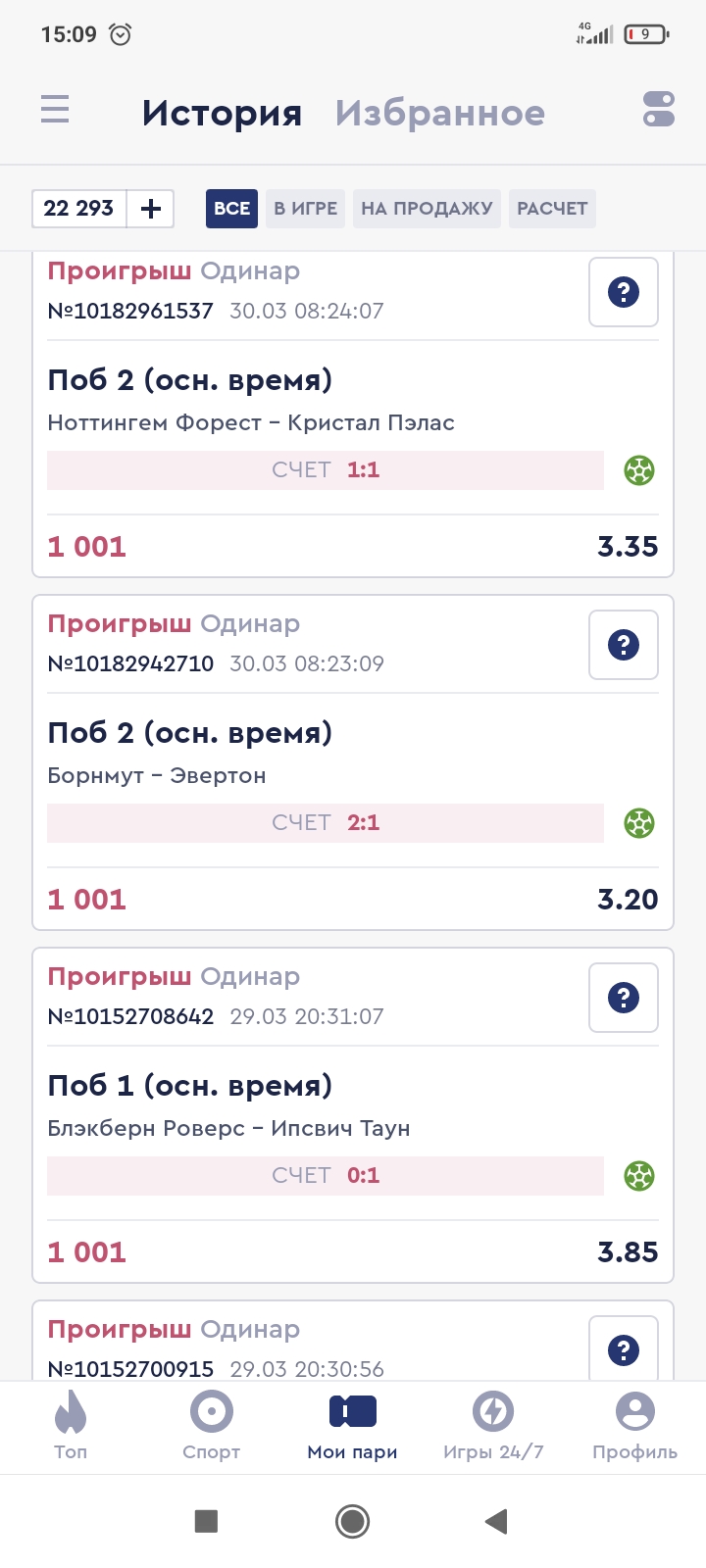Screen dimensions: 706x1568
Task: Open the hamburger menu
Action: click(x=55, y=109)
